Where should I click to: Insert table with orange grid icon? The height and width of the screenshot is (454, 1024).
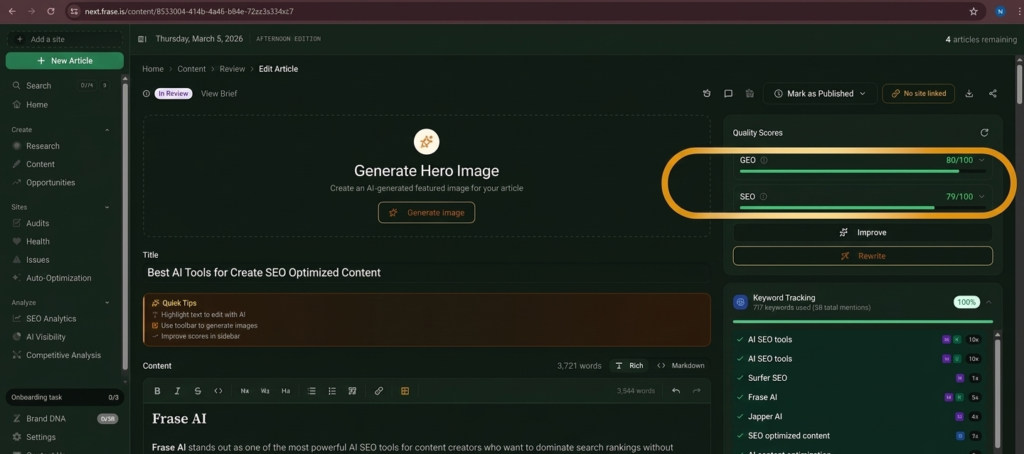405,391
